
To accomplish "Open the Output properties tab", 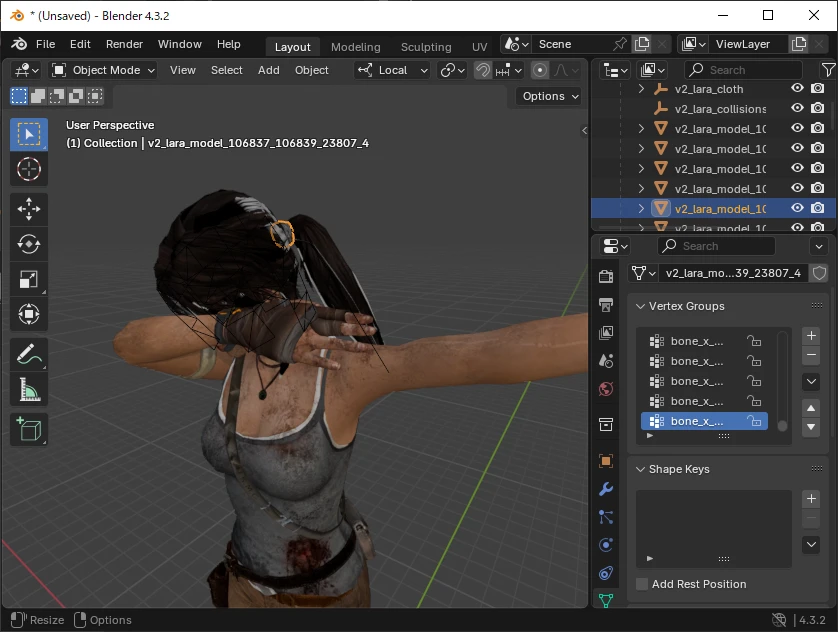I will (606, 305).
